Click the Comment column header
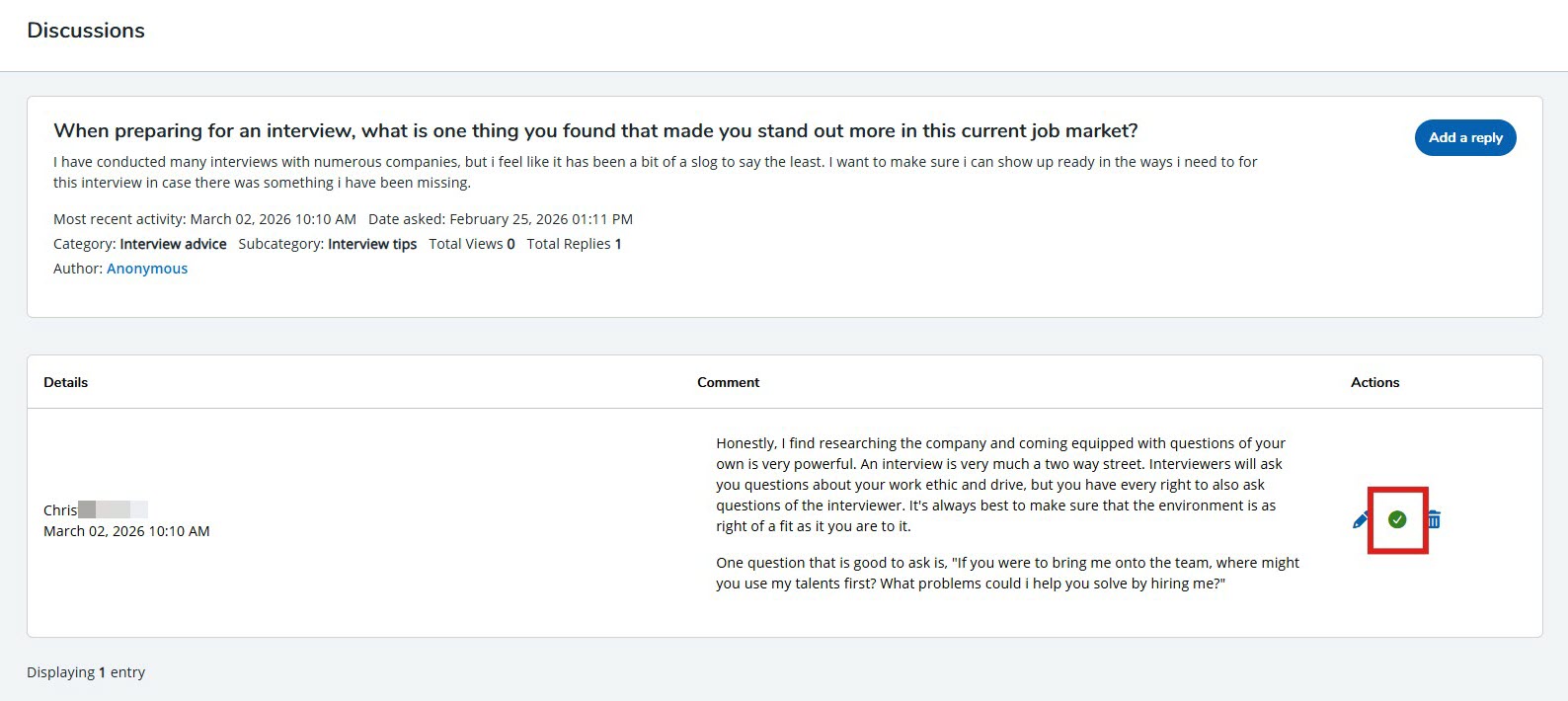1568x701 pixels. click(728, 382)
